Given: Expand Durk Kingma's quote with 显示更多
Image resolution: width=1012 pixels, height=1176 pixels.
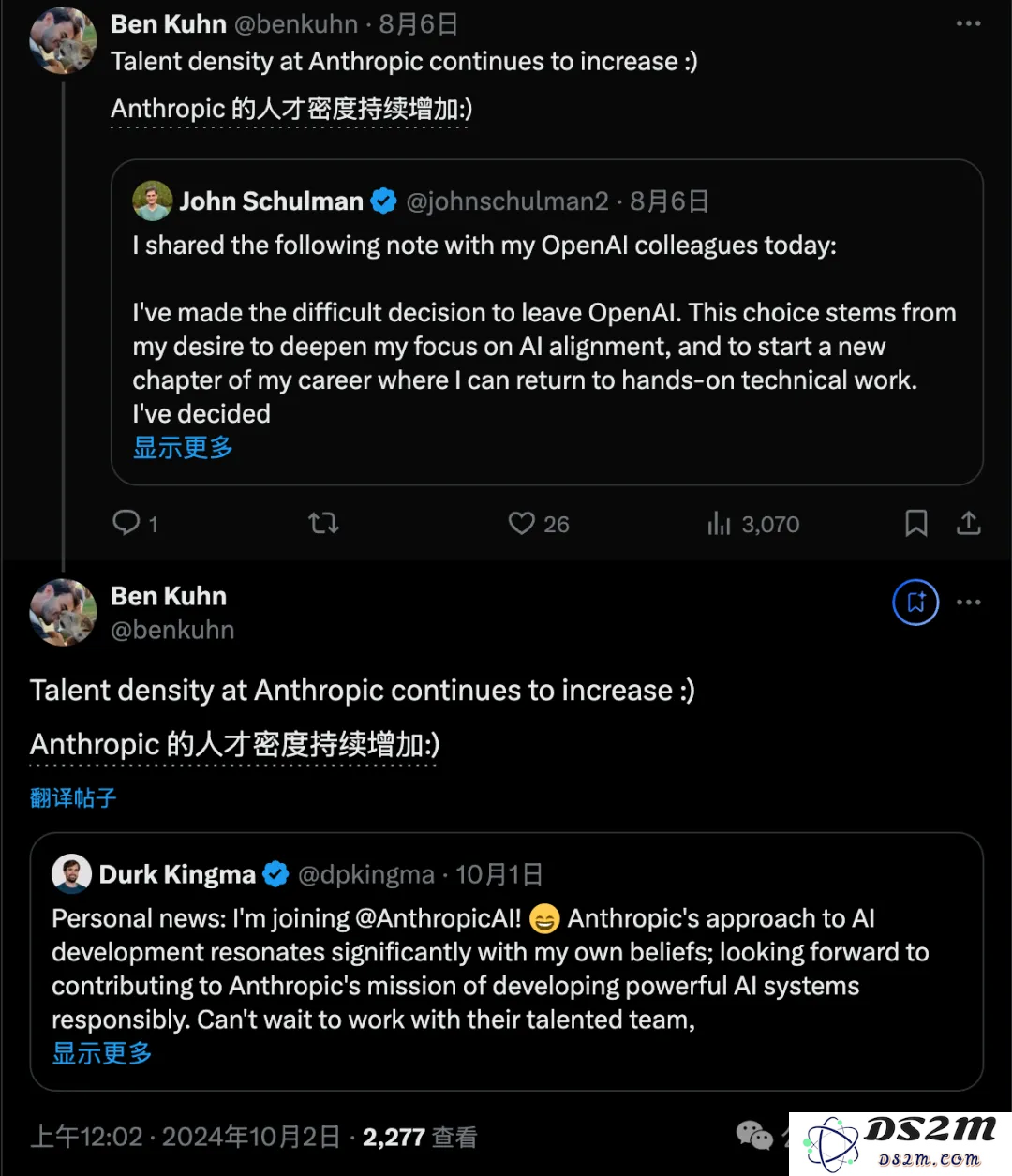Looking at the screenshot, I should click(102, 1053).
